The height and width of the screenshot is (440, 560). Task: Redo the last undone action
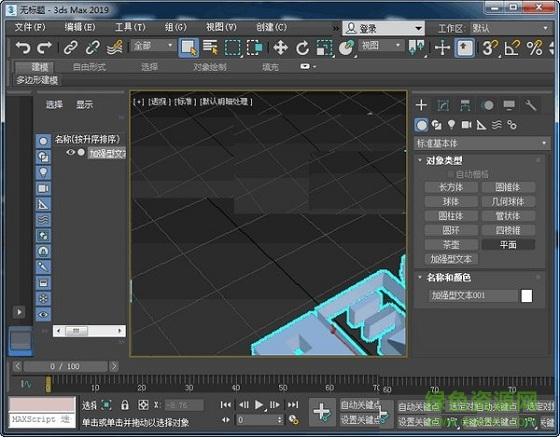44,48
